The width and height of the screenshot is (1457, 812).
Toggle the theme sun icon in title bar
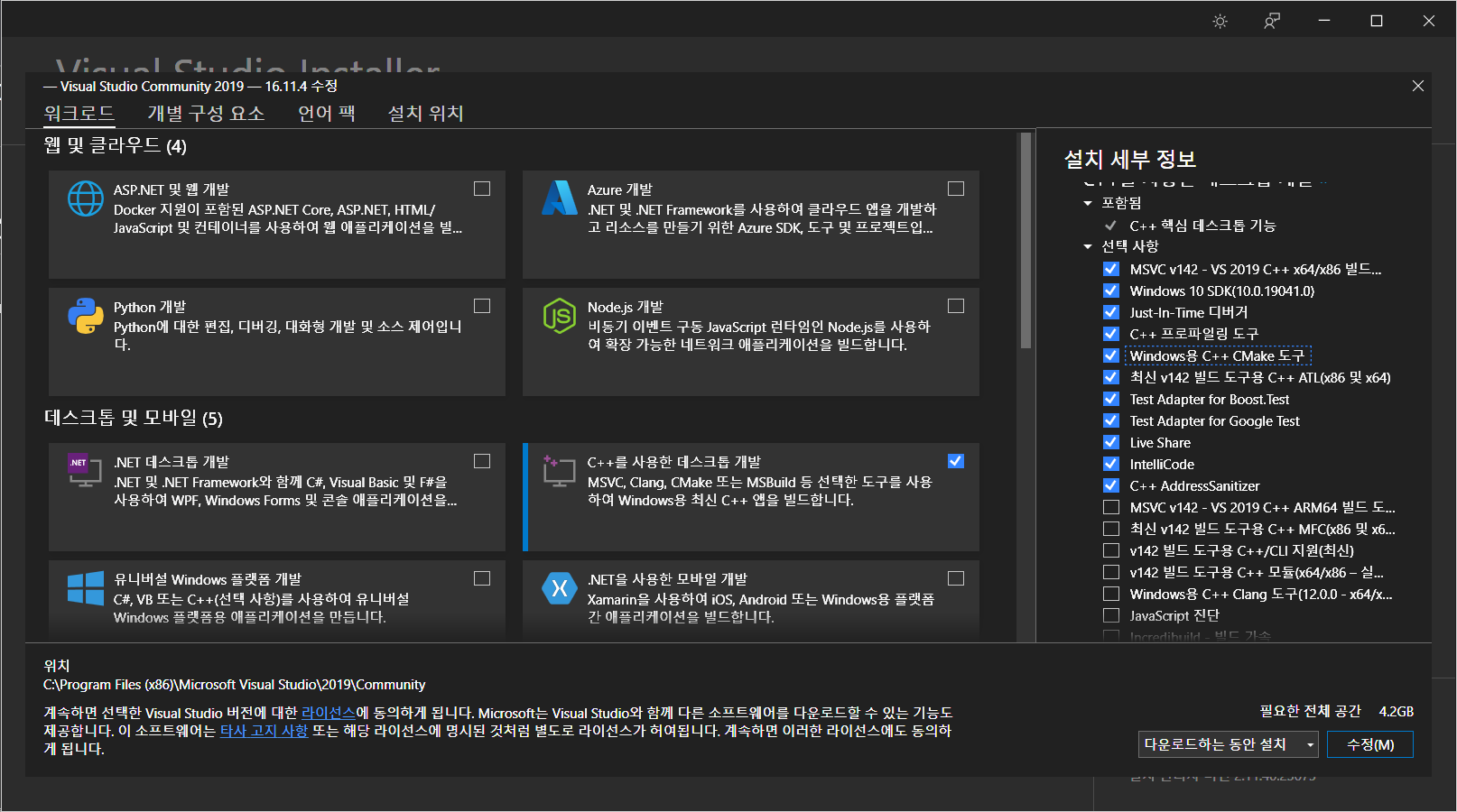tap(1220, 21)
